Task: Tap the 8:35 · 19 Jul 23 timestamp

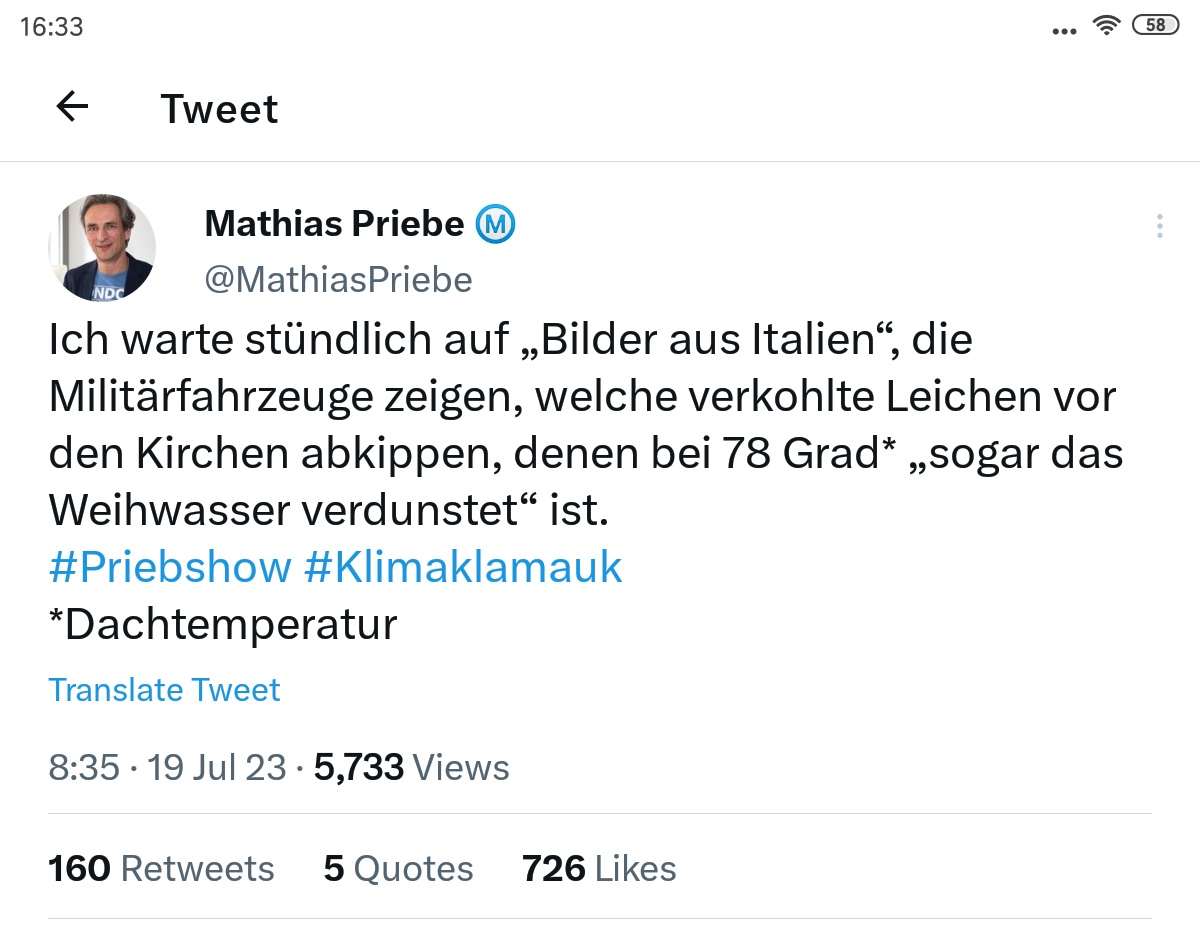Action: (166, 768)
